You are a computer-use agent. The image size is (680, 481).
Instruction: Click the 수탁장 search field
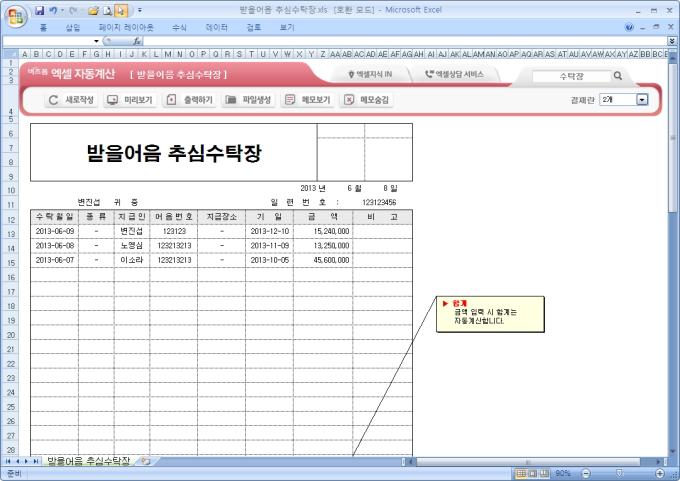571,76
